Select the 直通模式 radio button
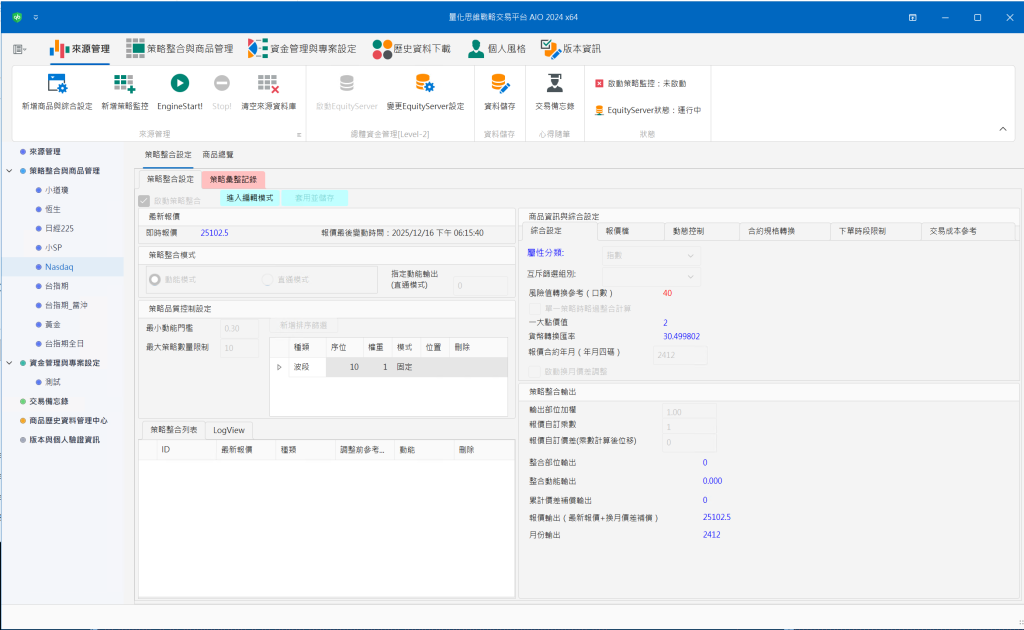Viewport: 1024px width, 630px height. pos(267,280)
